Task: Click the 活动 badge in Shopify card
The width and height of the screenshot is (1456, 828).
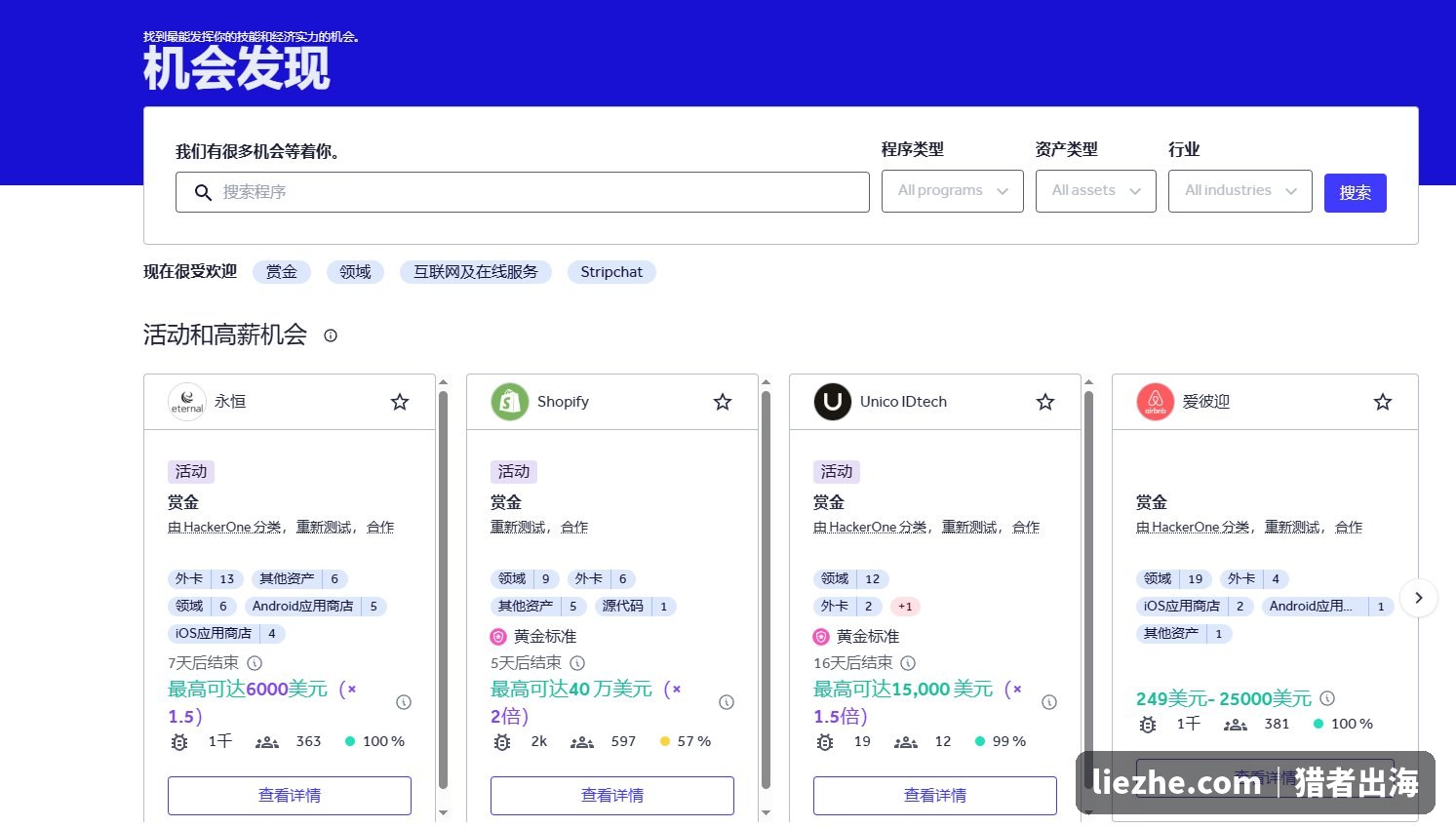Action: 514,472
